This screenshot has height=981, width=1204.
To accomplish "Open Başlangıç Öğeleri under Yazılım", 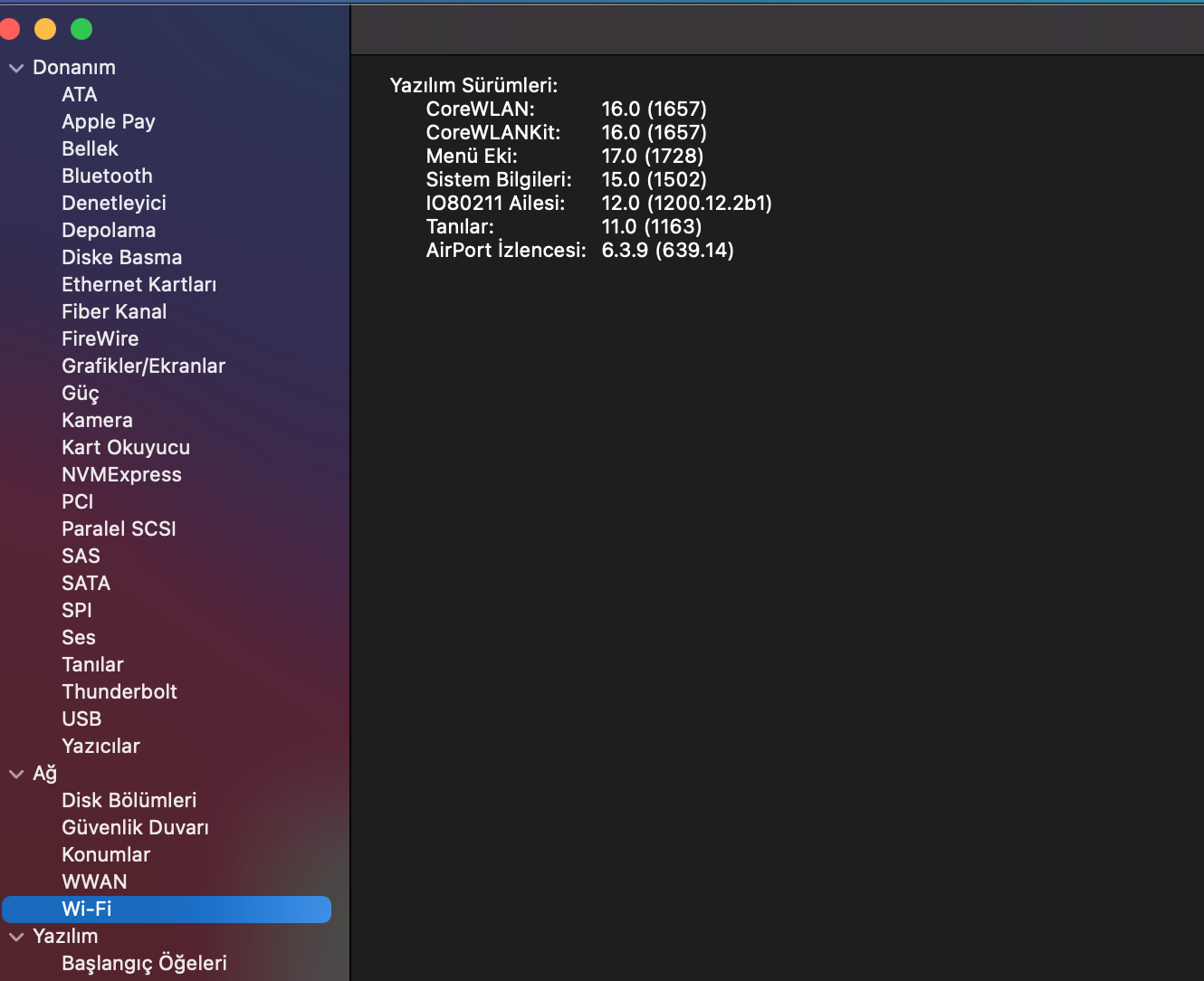I will 144,963.
